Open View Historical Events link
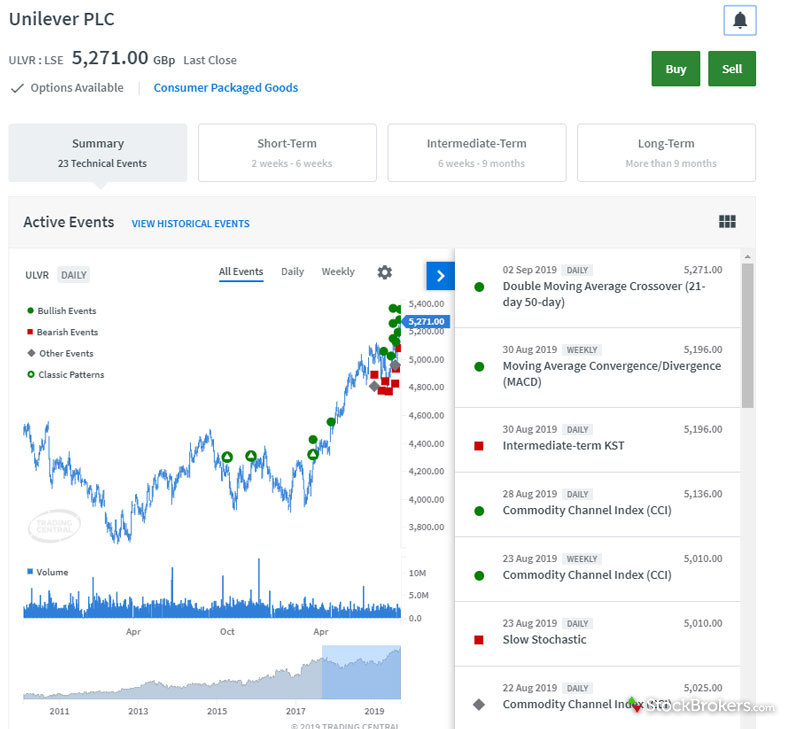The image size is (800, 729). [190, 223]
